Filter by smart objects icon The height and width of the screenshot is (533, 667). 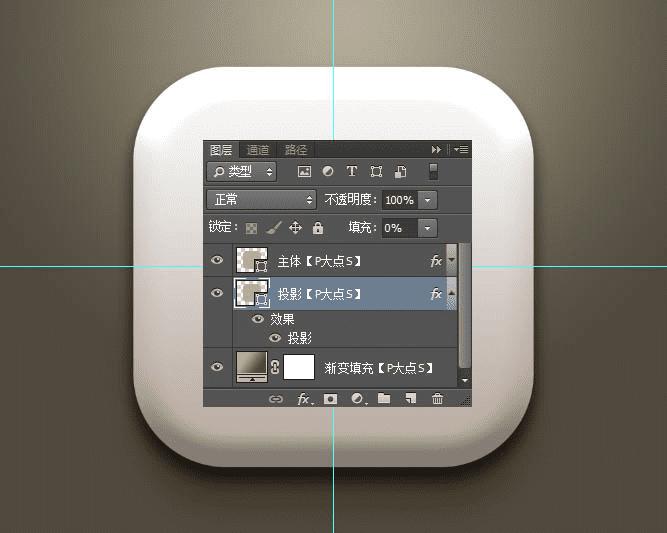(400, 172)
